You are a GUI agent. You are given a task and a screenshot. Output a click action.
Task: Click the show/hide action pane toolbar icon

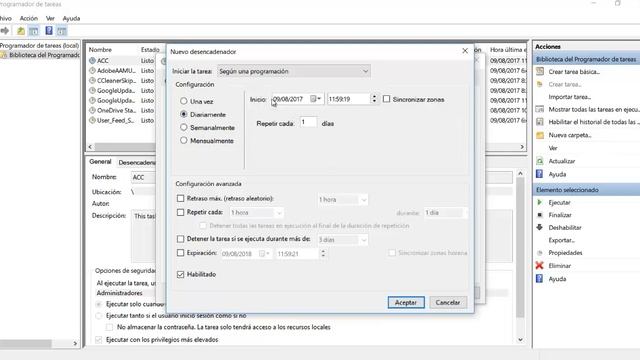62,31
